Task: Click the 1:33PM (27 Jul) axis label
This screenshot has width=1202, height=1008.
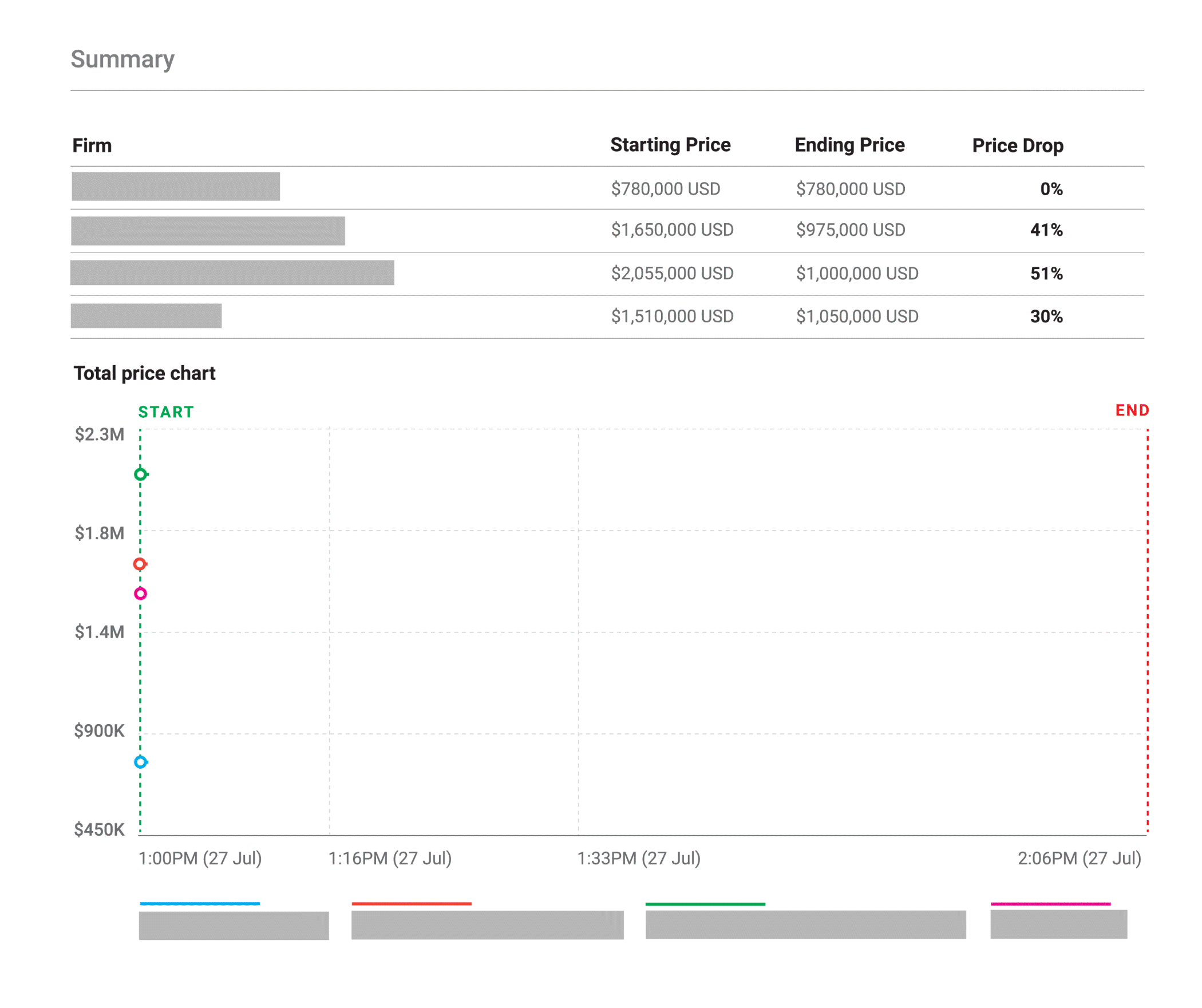Action: tap(639, 859)
